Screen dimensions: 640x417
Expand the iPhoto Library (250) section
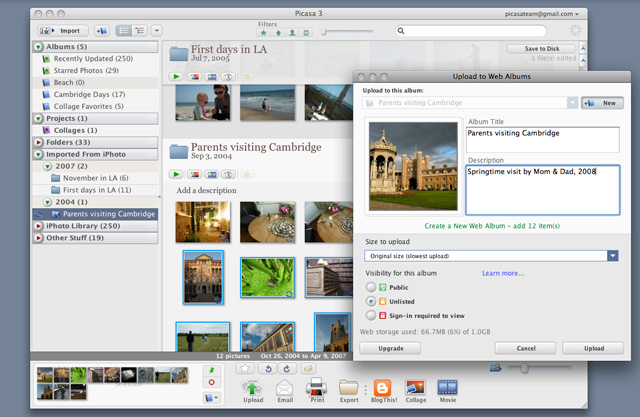(x=38, y=226)
